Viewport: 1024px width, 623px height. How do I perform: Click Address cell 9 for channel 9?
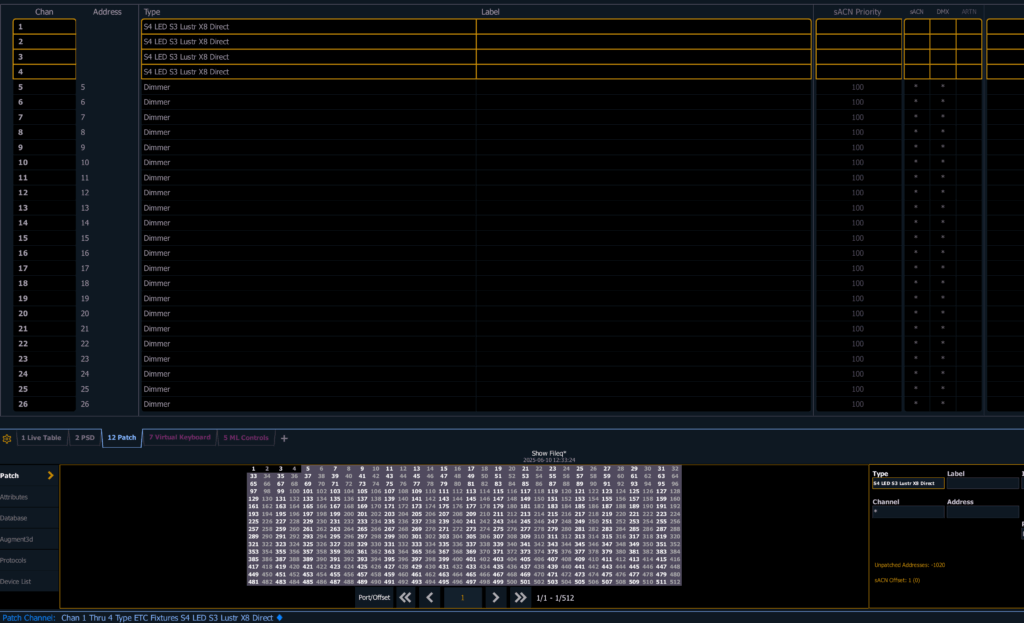[107, 148]
